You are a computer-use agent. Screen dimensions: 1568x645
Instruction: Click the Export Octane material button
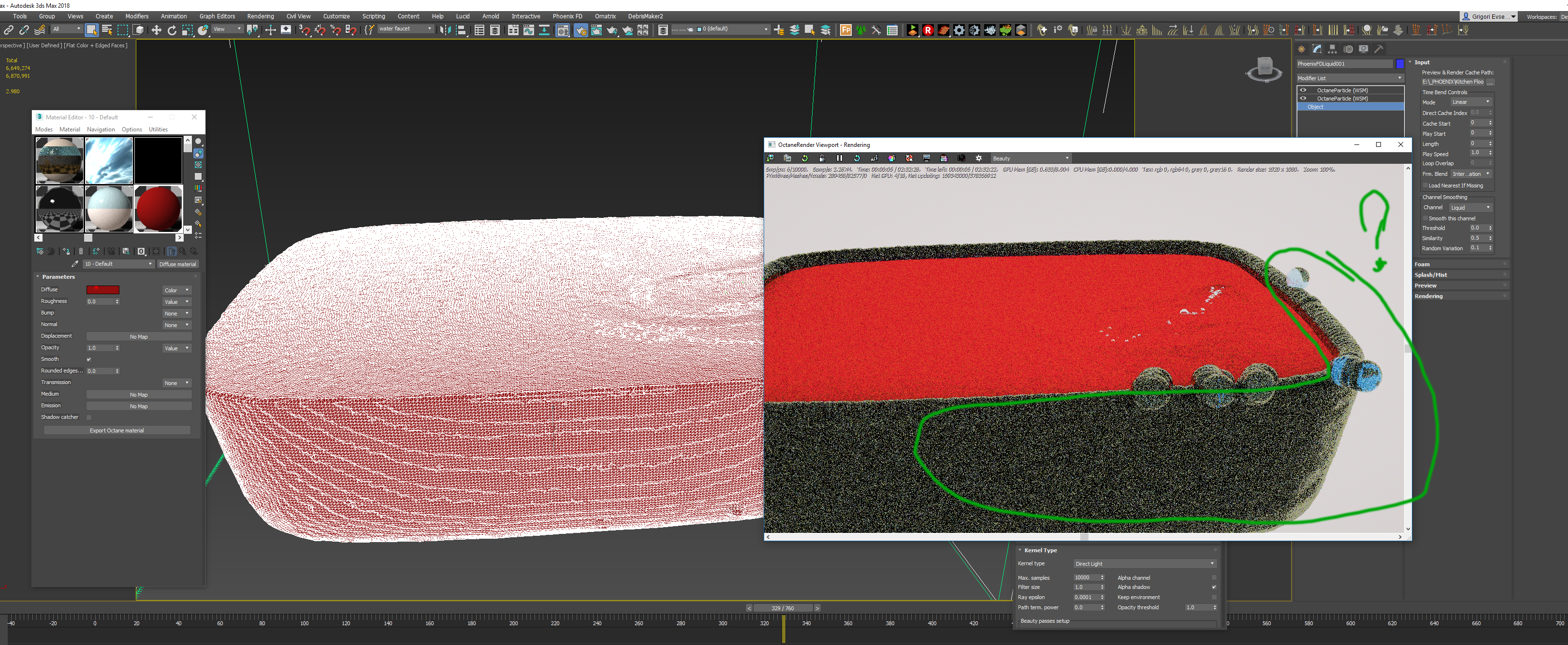point(117,430)
